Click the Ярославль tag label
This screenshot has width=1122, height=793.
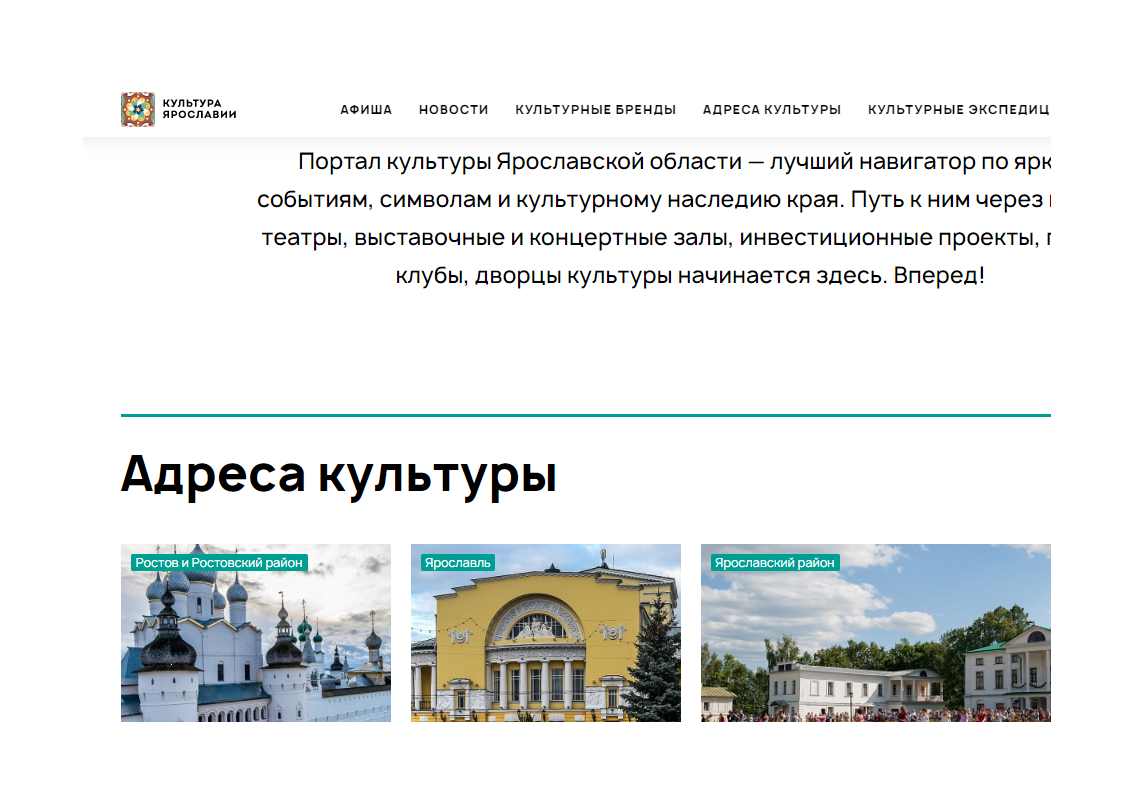[x=457, y=563]
